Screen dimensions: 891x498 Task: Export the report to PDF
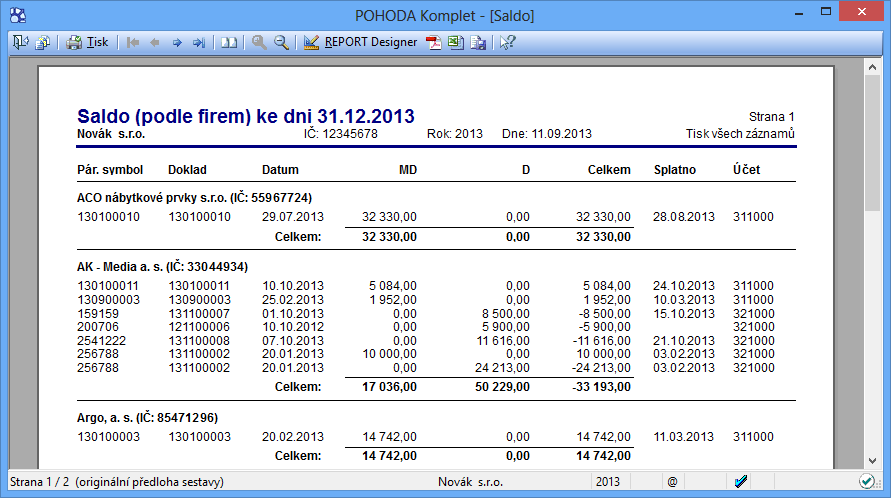tap(434, 42)
